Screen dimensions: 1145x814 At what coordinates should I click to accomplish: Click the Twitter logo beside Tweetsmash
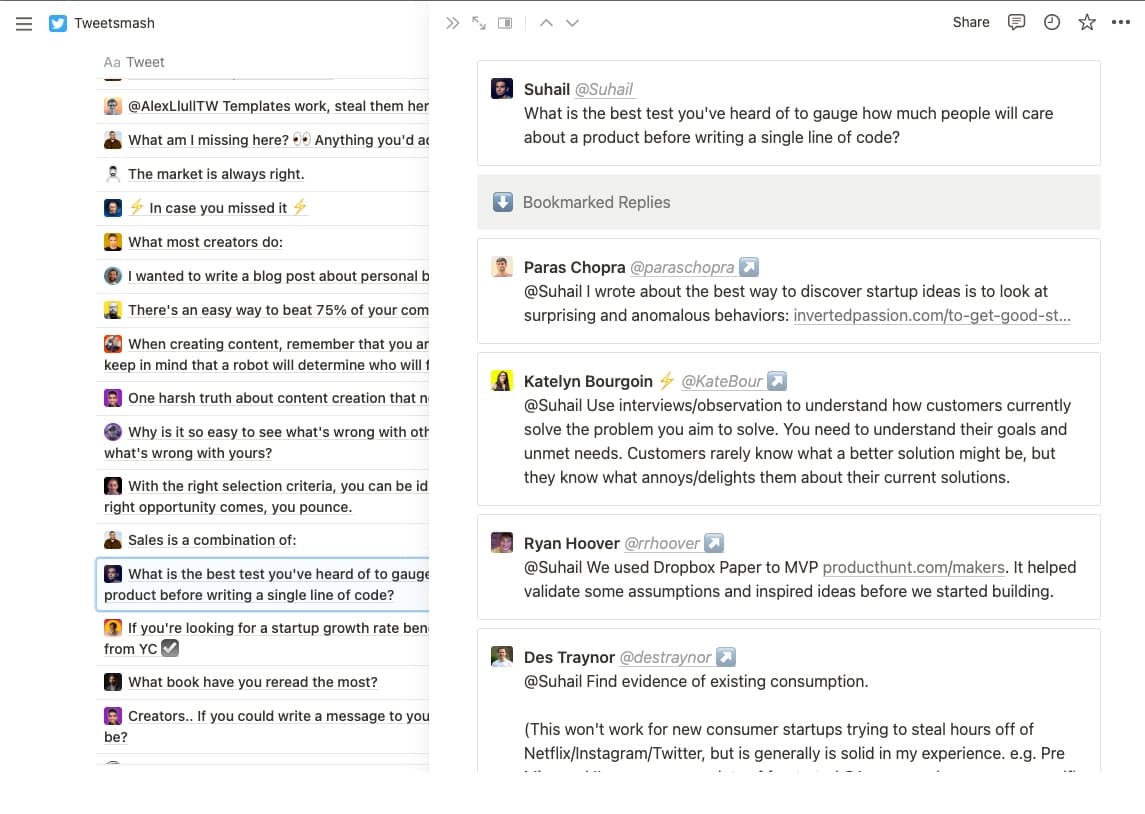pyautogui.click(x=57, y=22)
